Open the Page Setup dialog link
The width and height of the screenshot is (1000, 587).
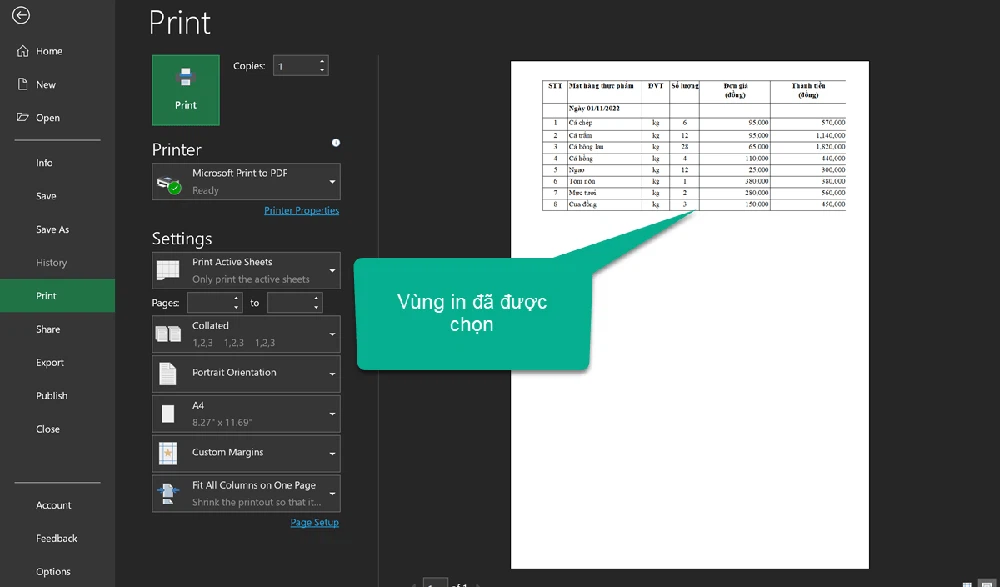(314, 522)
